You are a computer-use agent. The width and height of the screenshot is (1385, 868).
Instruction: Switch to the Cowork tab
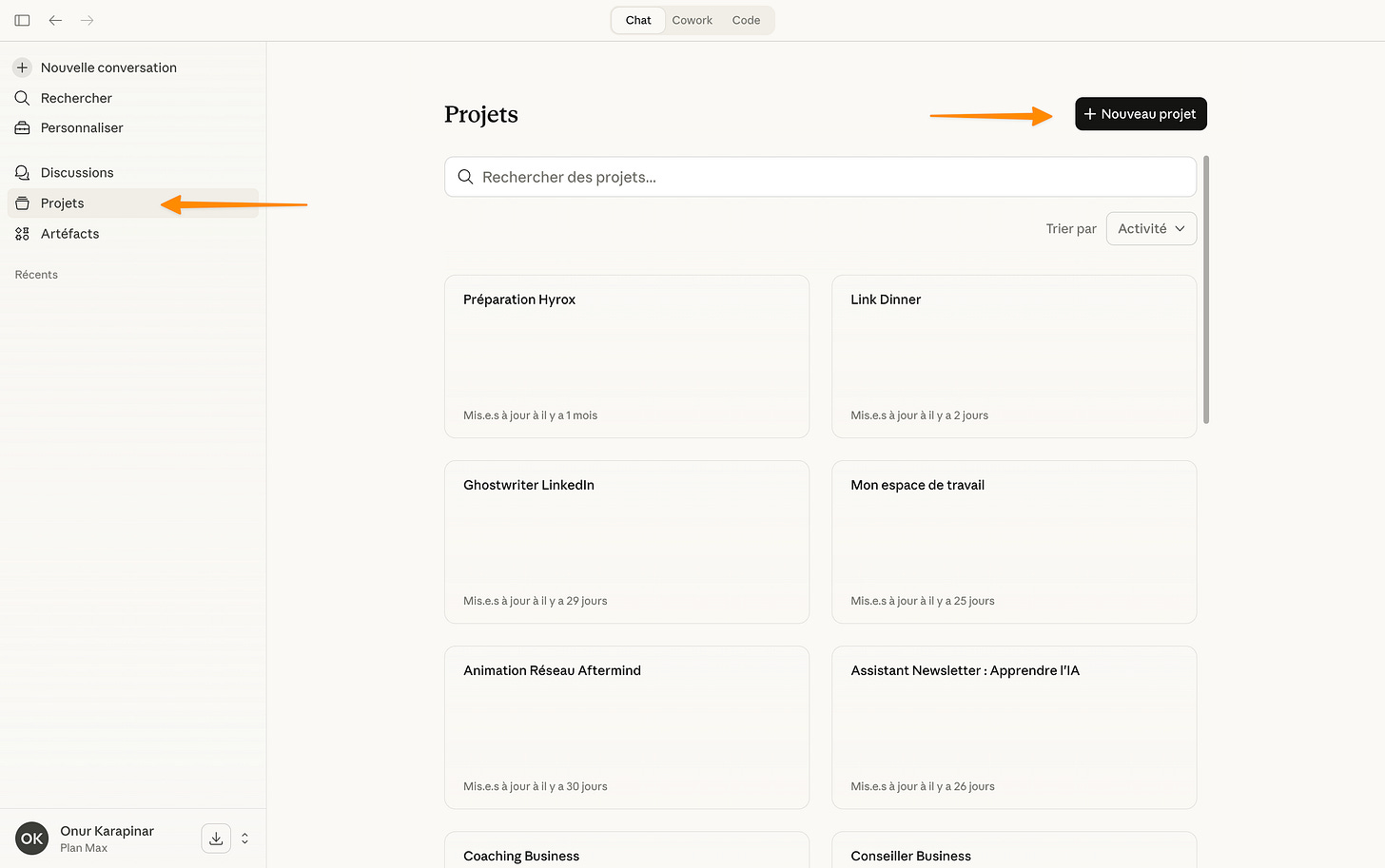point(692,20)
